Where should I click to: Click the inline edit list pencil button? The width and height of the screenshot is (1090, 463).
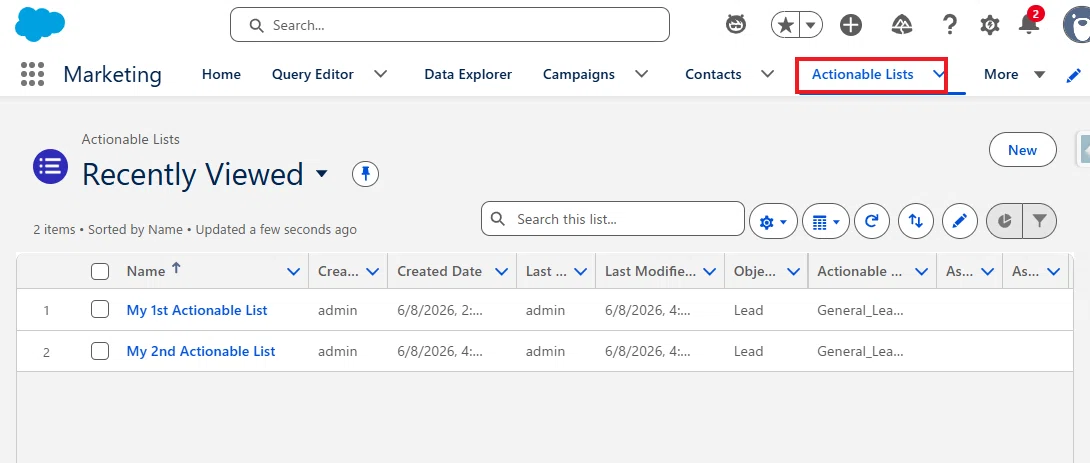coord(960,222)
